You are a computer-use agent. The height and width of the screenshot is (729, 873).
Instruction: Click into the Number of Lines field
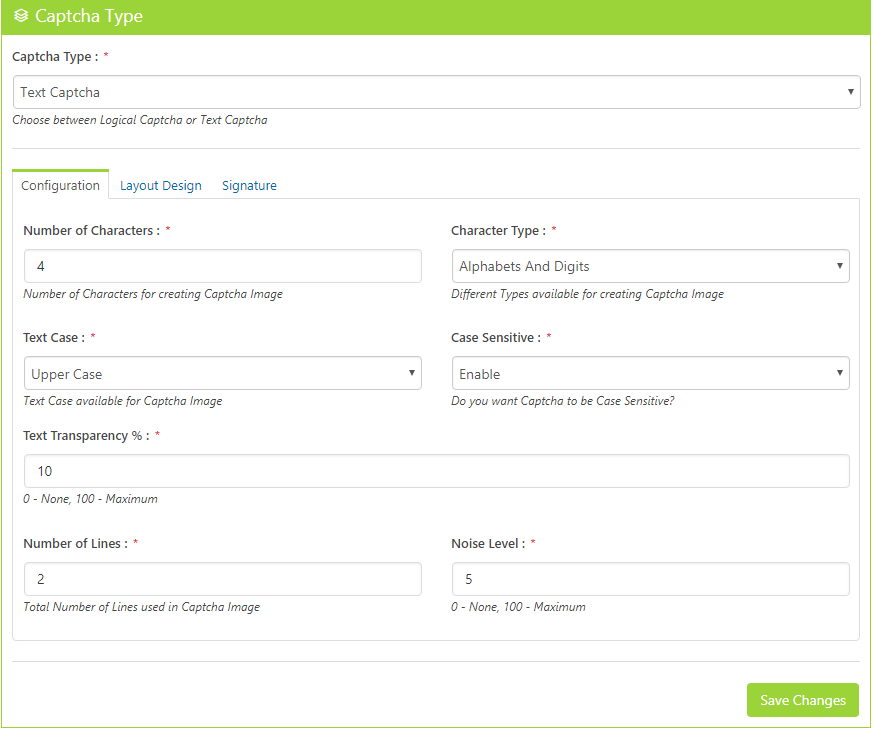(x=222, y=579)
